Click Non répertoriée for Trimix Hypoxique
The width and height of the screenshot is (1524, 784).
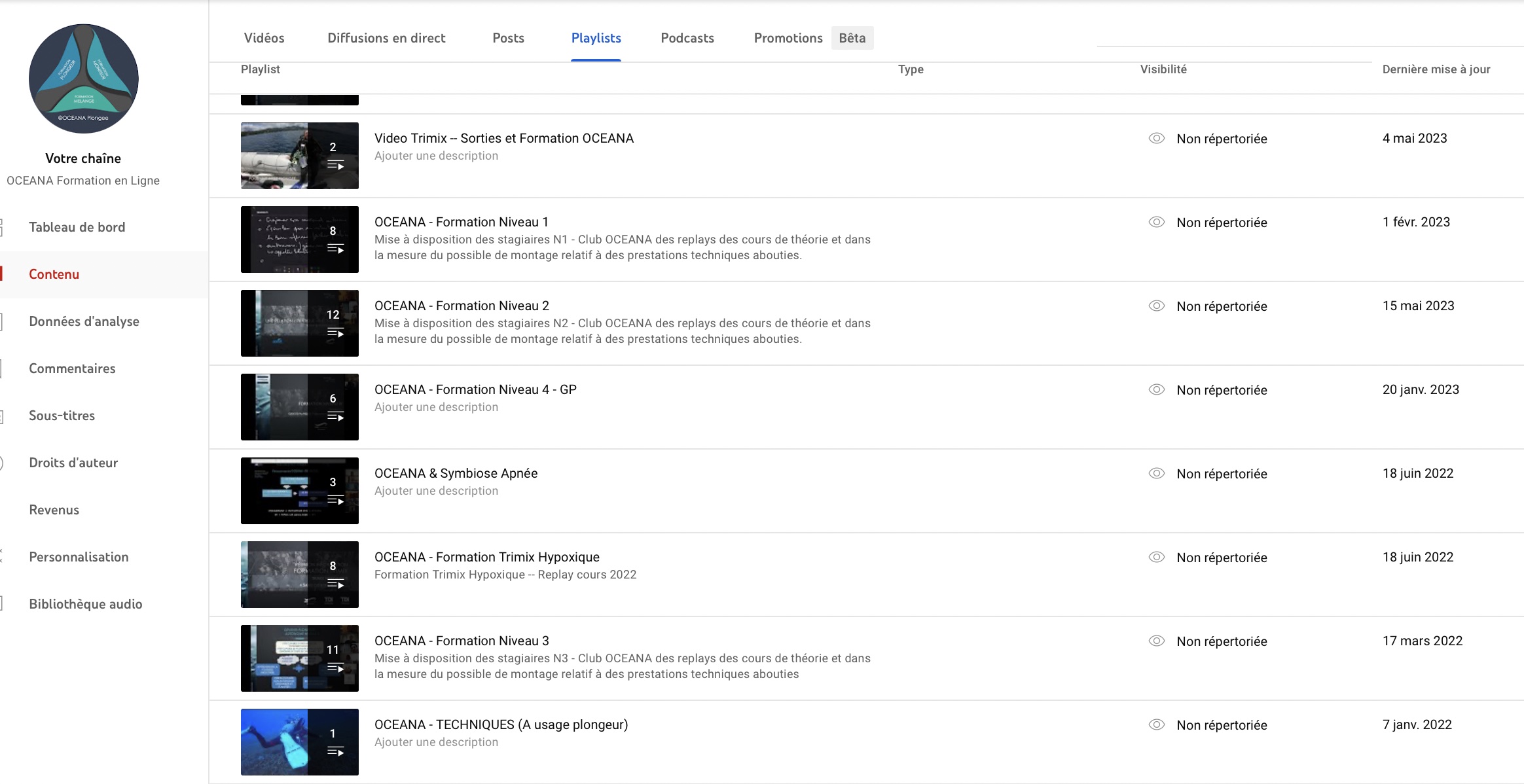(x=1222, y=558)
